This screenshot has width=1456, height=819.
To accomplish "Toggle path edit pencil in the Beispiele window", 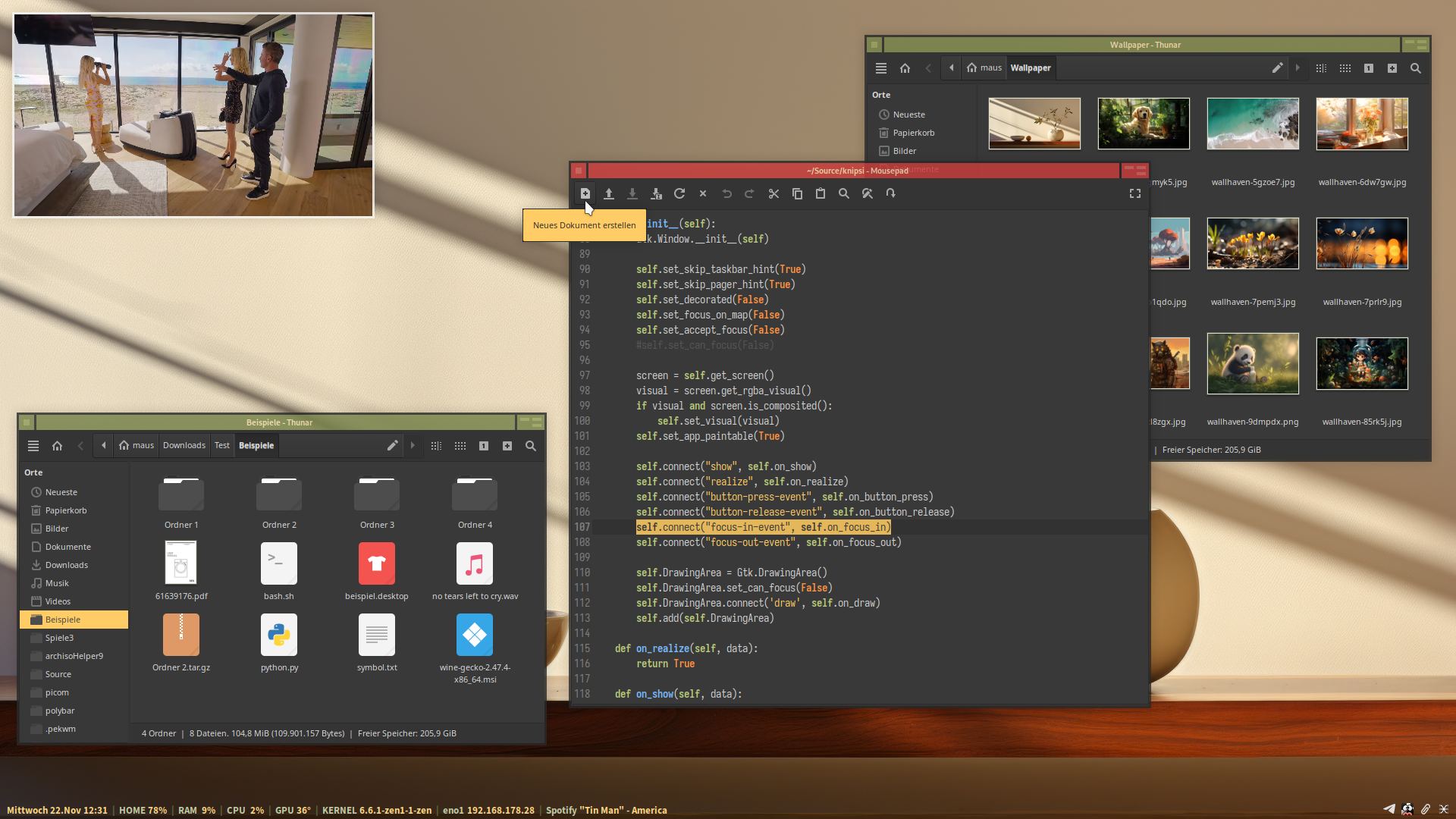I will [x=392, y=446].
